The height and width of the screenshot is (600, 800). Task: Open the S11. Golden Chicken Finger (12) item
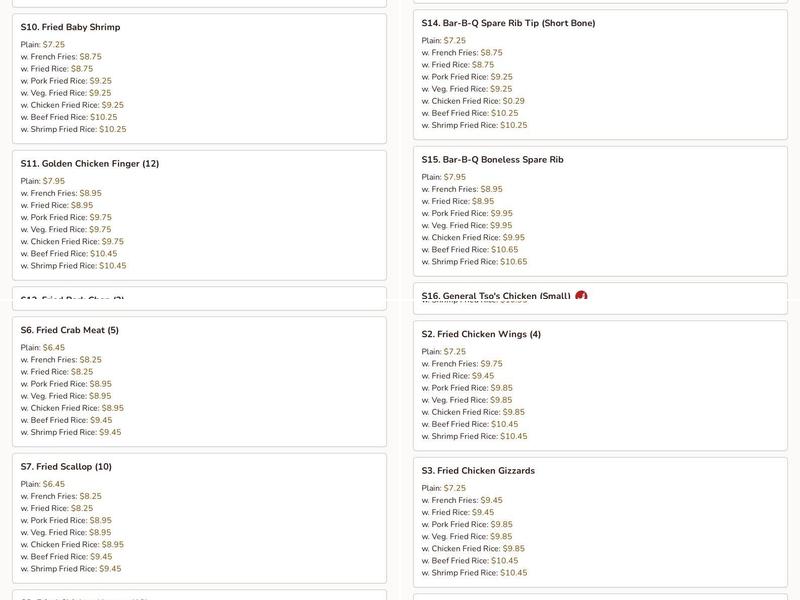[199, 215]
